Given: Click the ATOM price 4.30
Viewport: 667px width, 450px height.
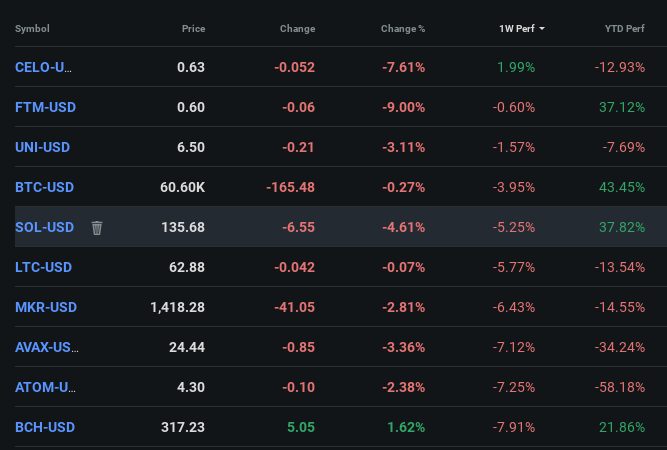Looking at the screenshot, I should click(x=191, y=387).
